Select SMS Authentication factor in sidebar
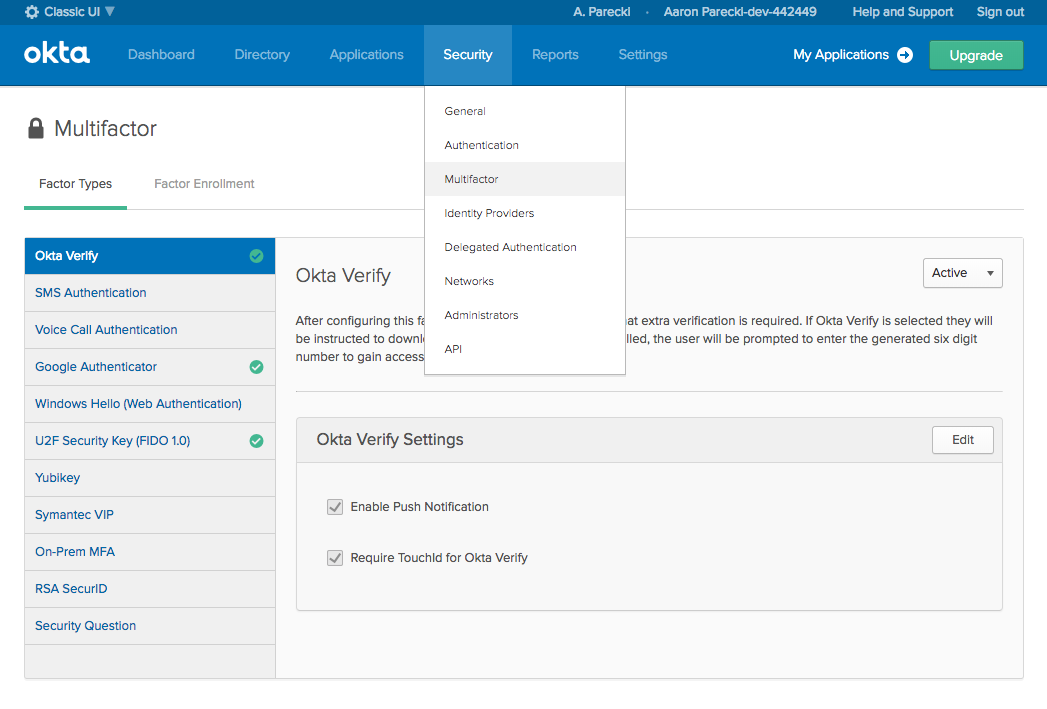 (91, 293)
